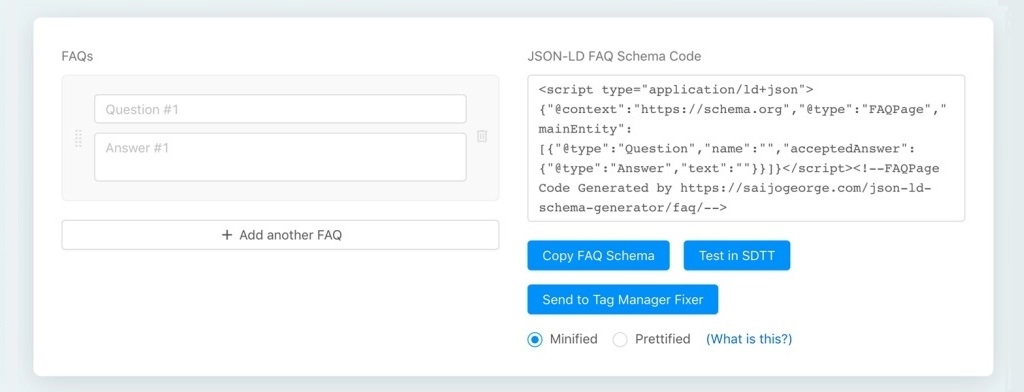Select the Minified radio button
This screenshot has height=392, width=1024.
click(x=535, y=339)
